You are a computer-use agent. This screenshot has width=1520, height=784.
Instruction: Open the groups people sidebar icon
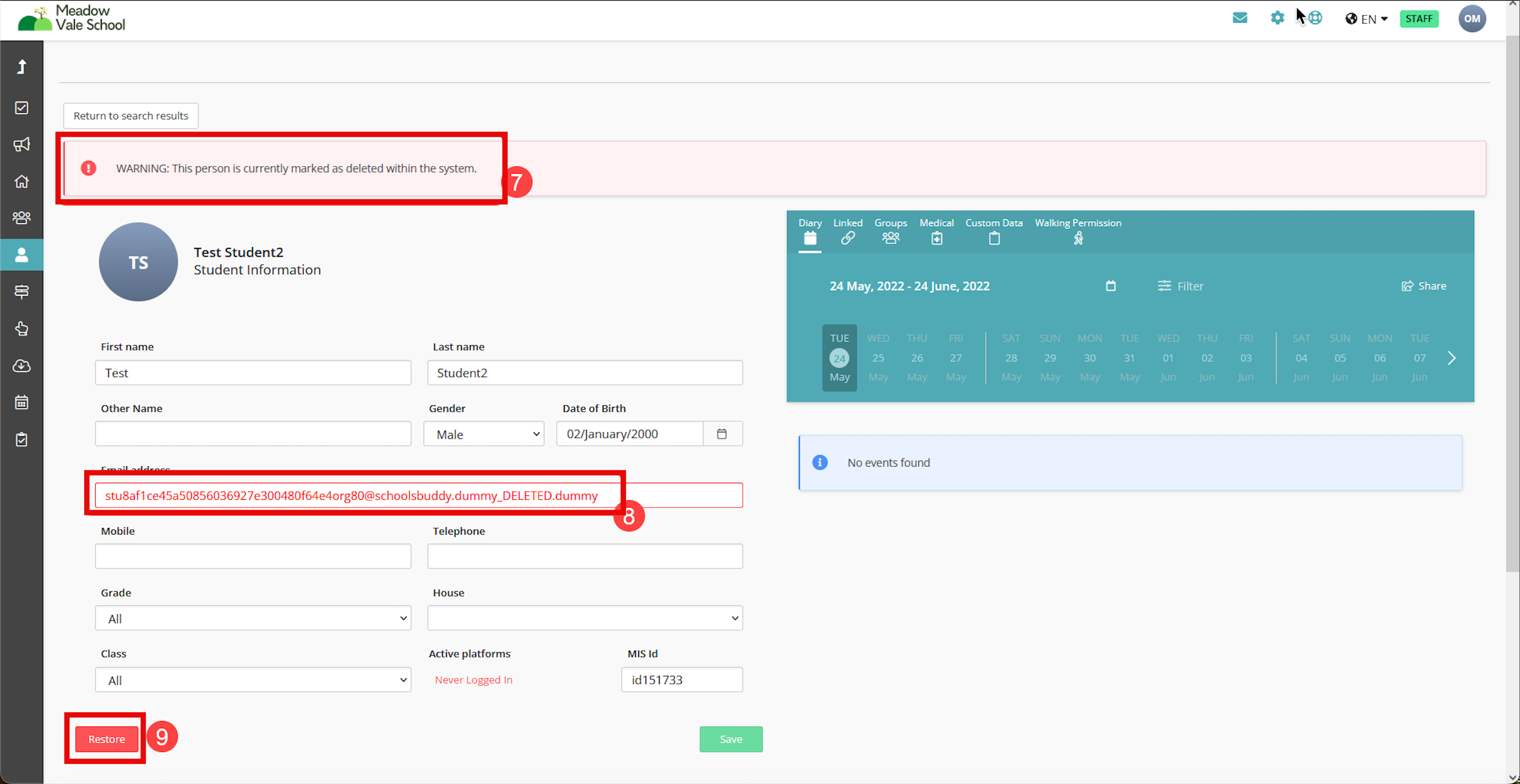coord(21,218)
